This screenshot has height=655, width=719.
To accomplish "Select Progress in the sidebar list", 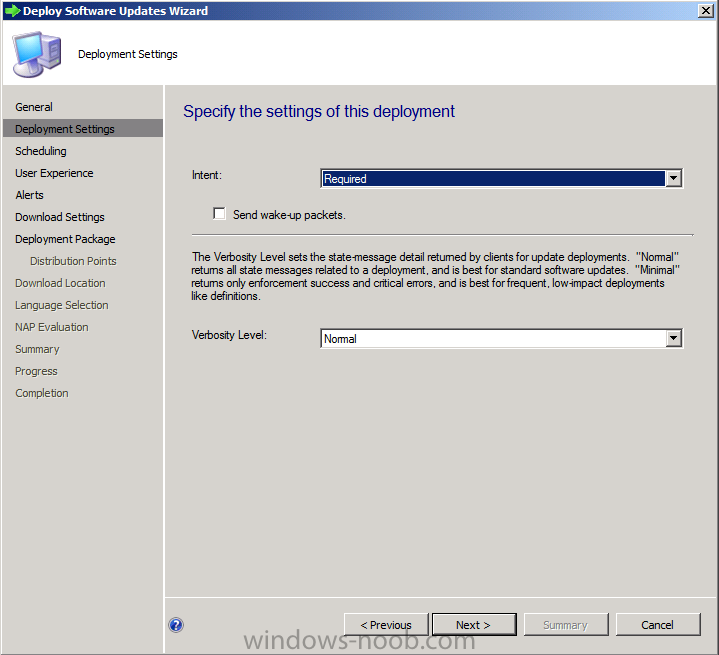I will click(36, 371).
